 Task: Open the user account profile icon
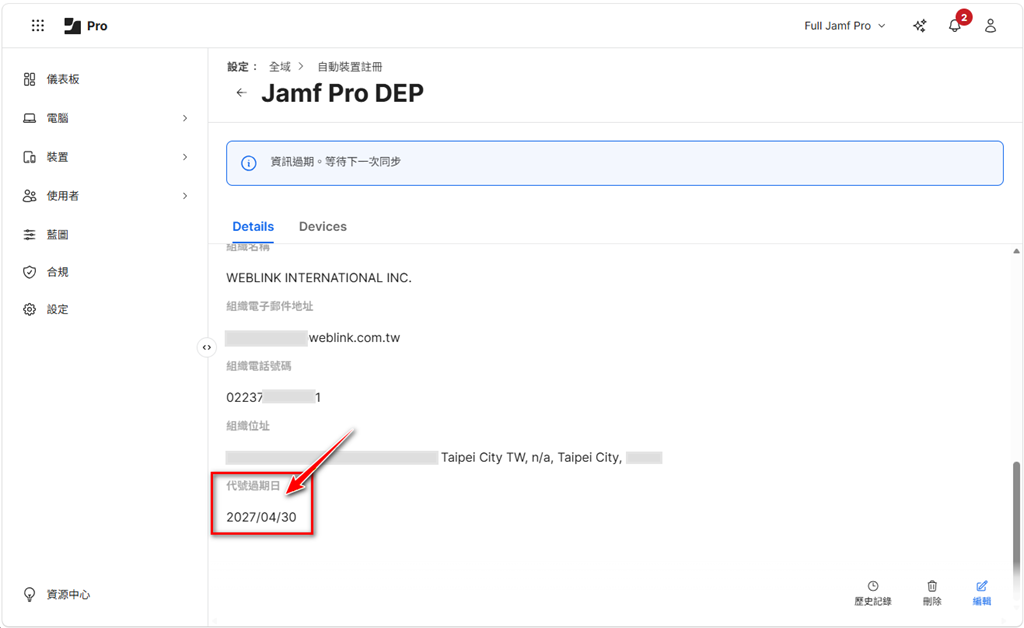pyautogui.click(x=990, y=26)
